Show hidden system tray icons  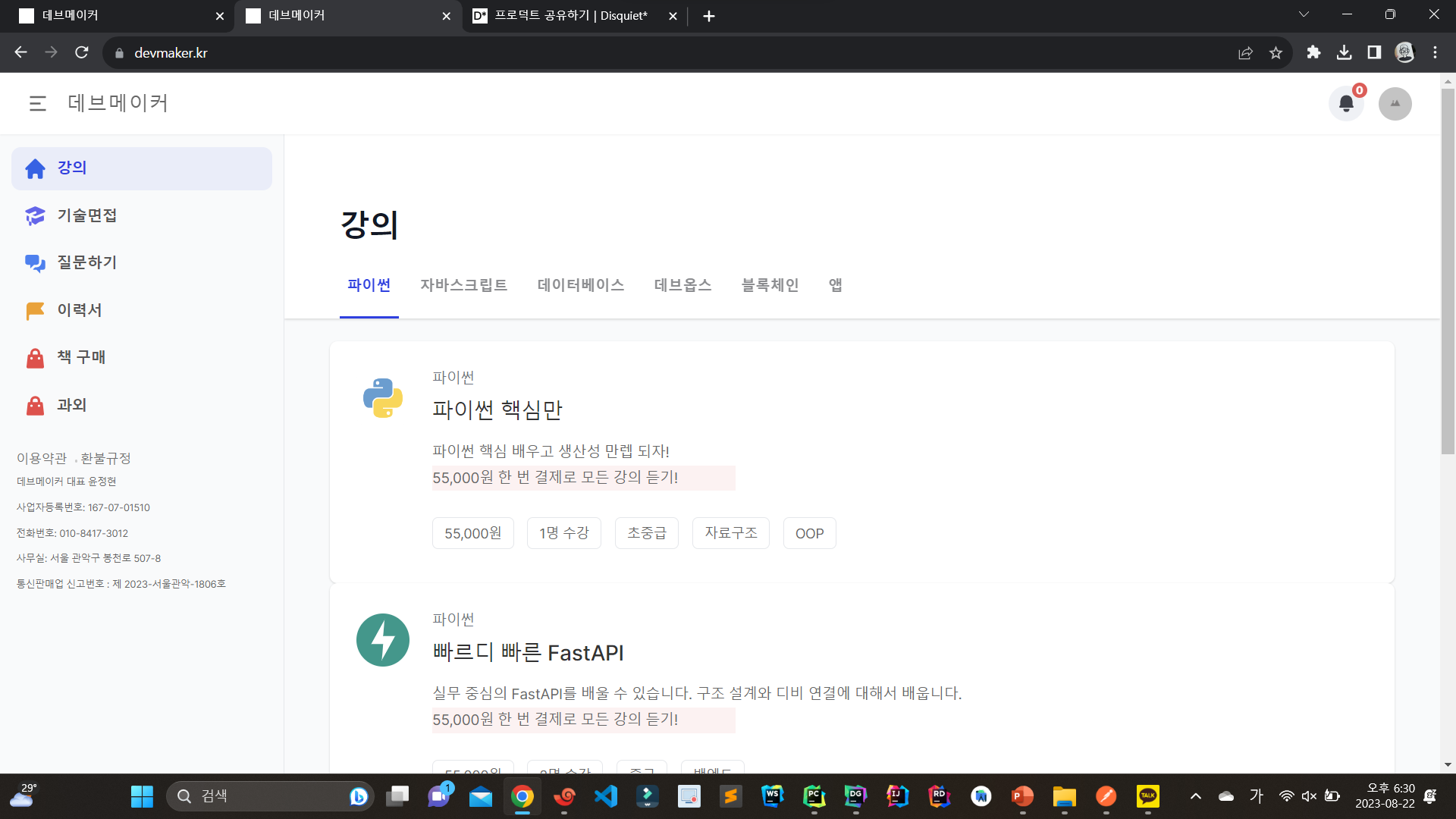[1195, 796]
